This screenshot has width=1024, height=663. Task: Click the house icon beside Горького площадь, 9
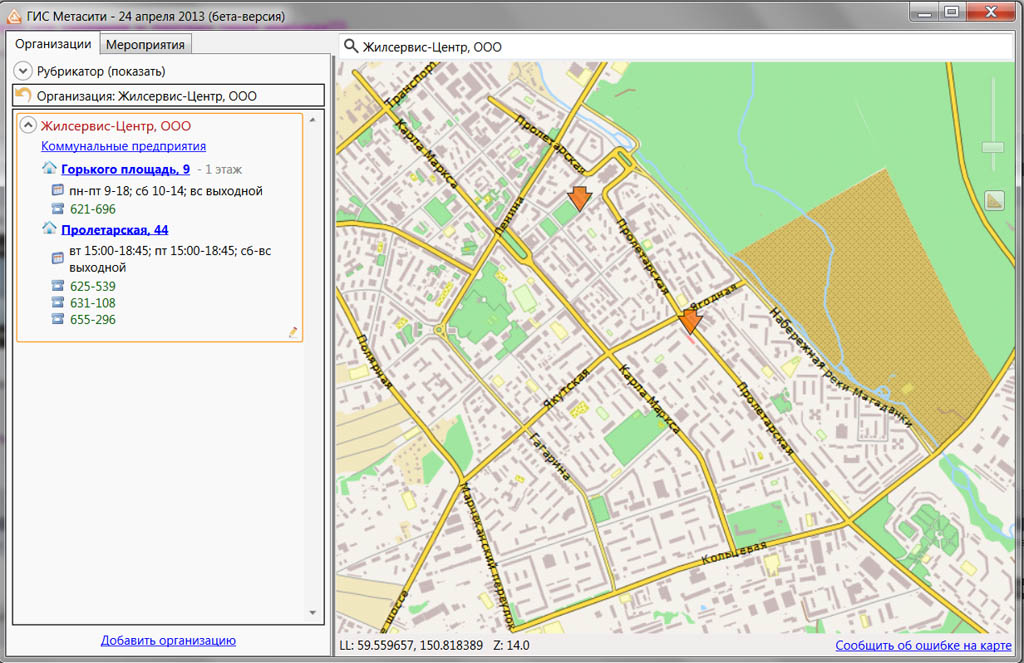point(49,169)
